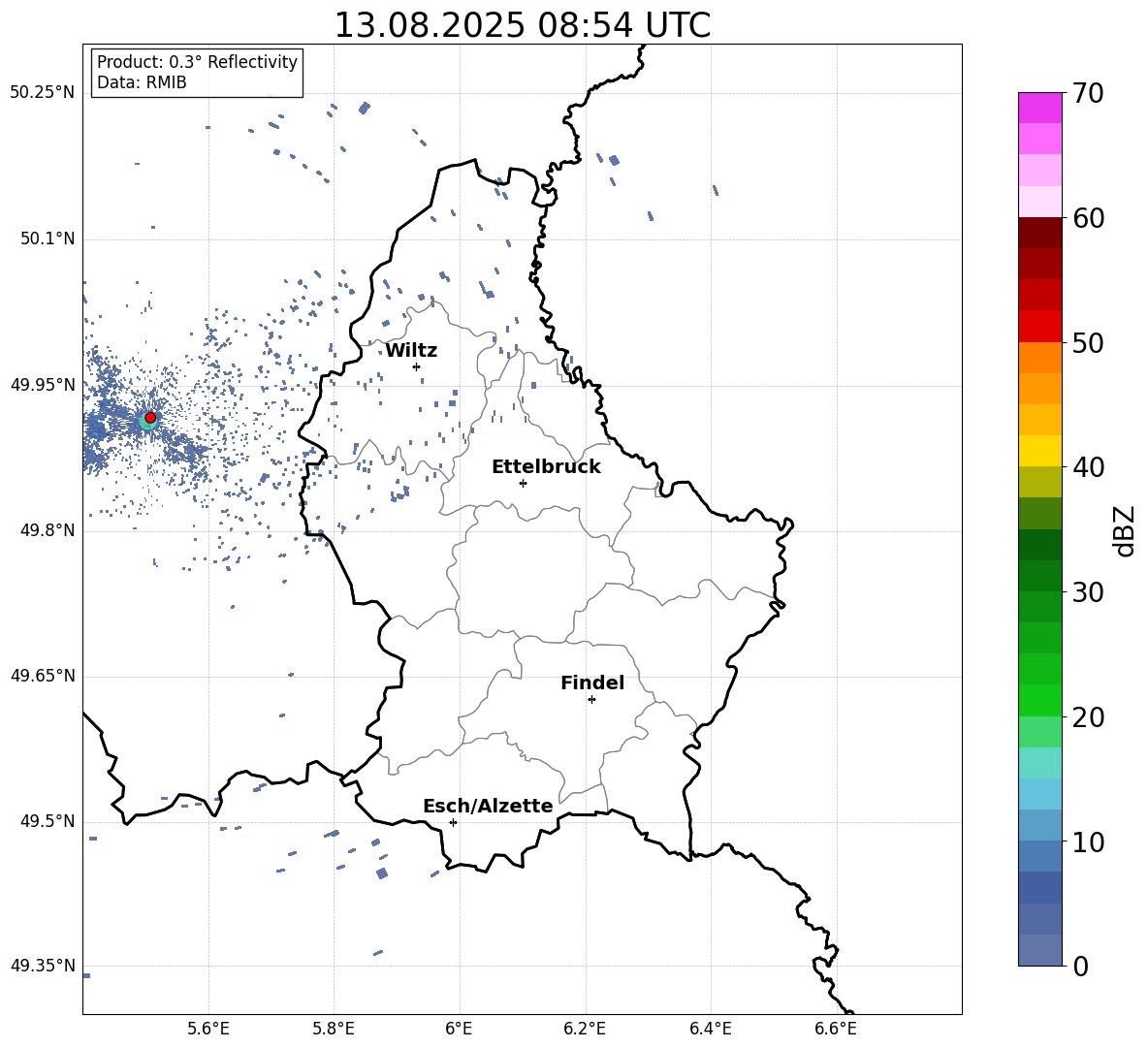Click the 49.95°N latitude label
This screenshot has width=1148, height=1048.
pos(43,384)
